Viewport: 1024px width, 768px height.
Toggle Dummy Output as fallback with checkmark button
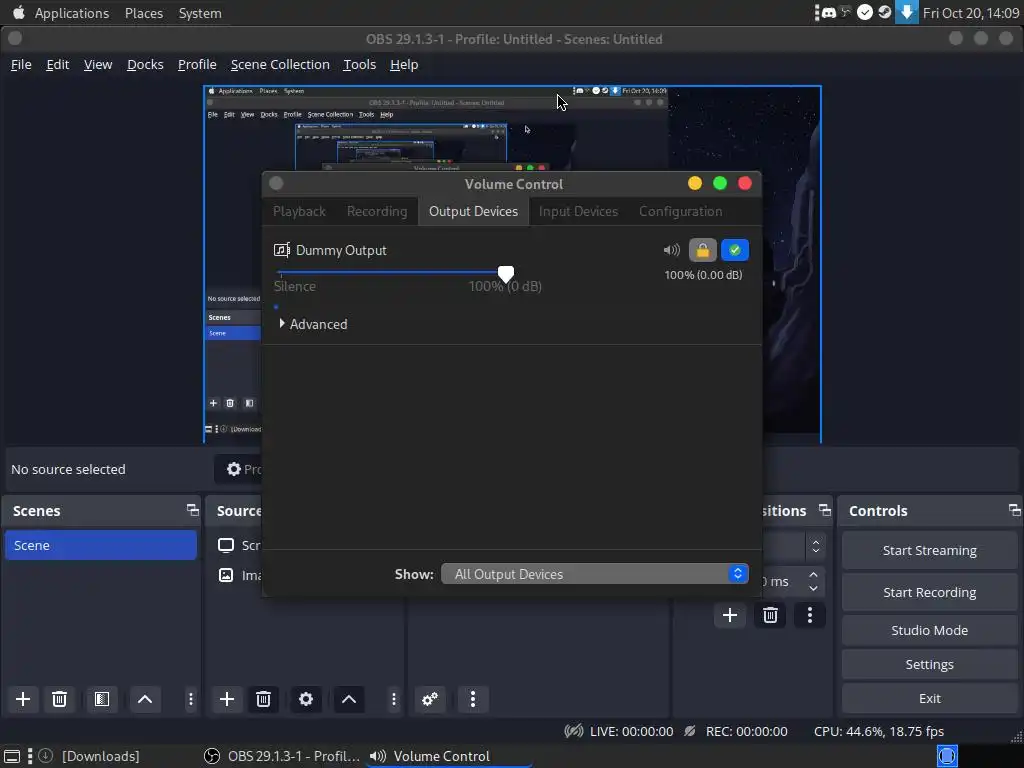735,250
